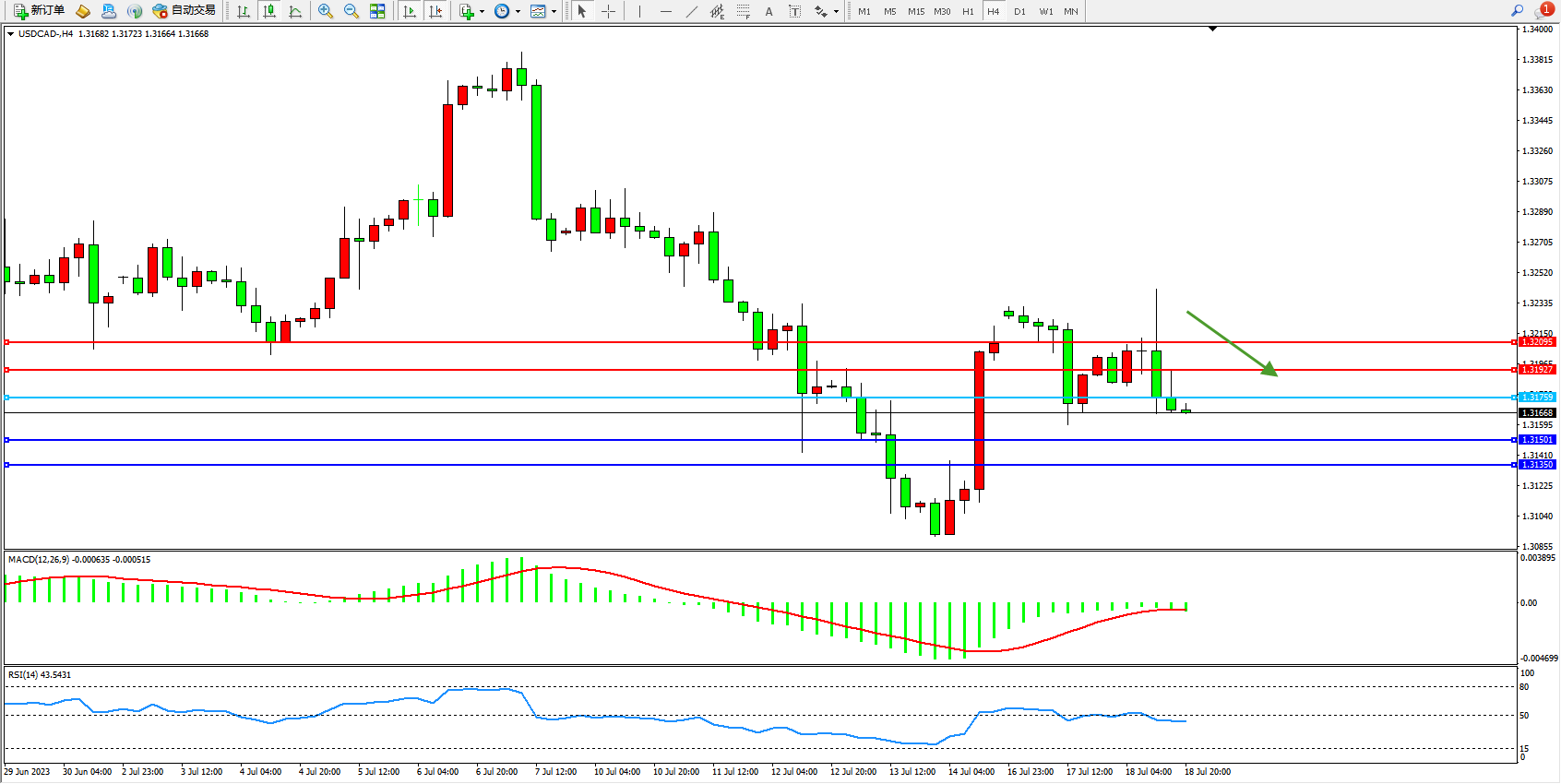
Task: Select the crosshair tool
Action: (x=609, y=11)
